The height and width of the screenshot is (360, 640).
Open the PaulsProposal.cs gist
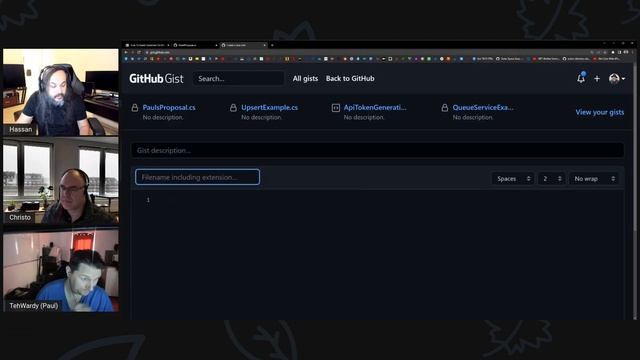click(169, 107)
